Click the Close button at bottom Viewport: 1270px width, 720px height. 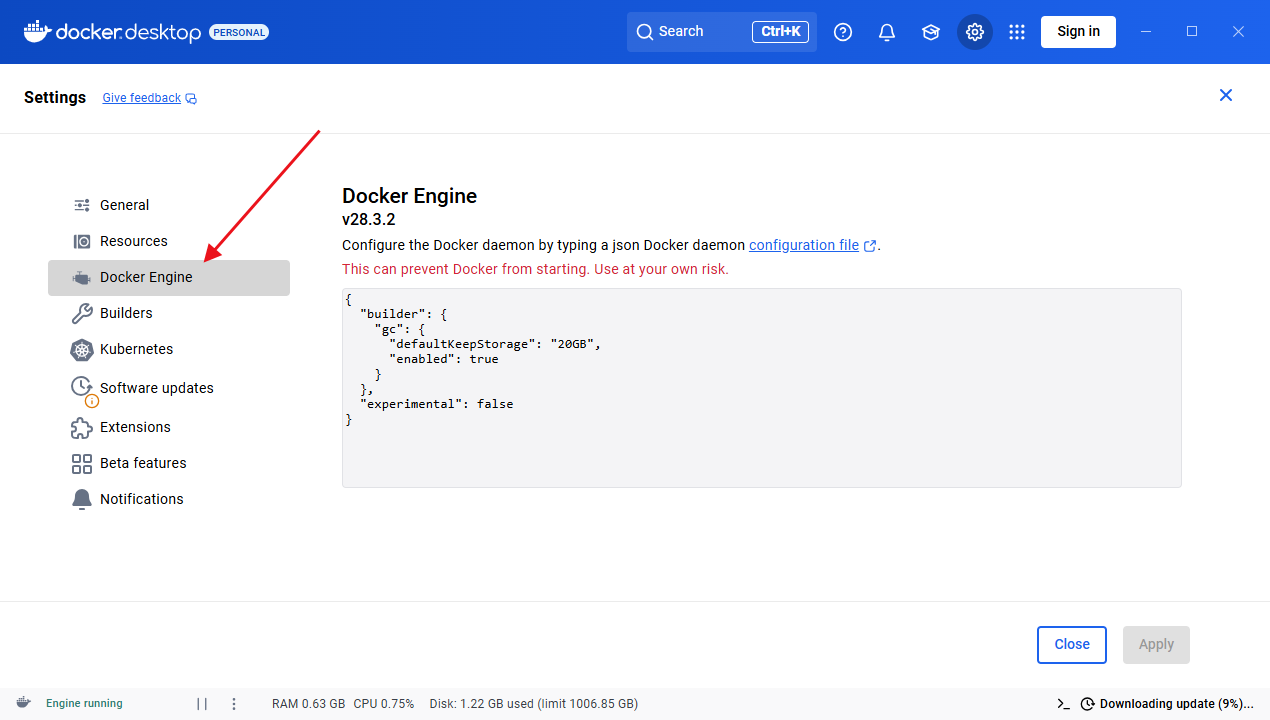click(1072, 645)
